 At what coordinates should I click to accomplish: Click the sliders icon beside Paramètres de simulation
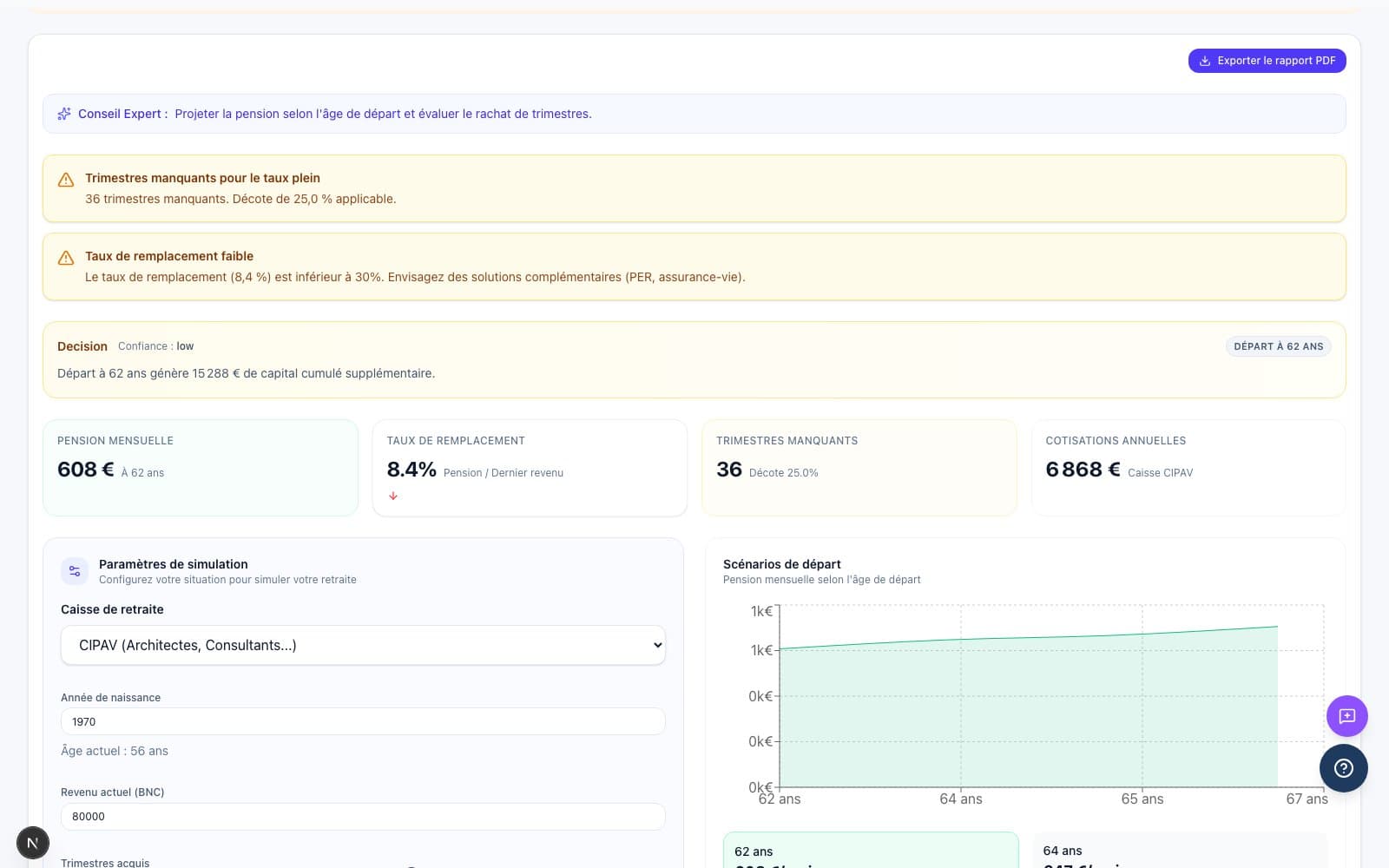(x=75, y=571)
